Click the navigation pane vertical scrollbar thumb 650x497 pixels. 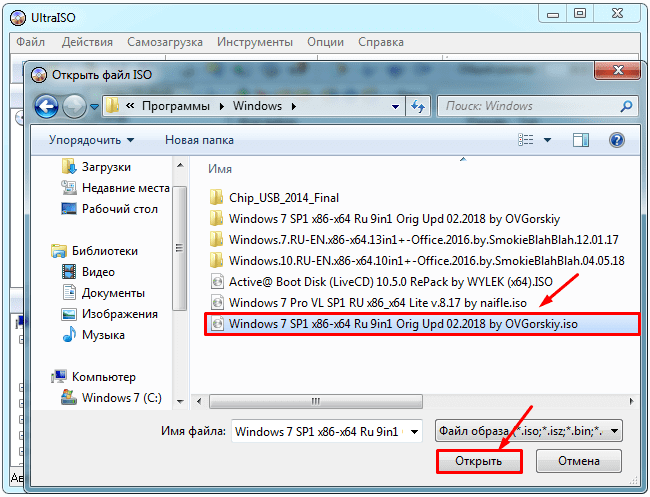click(179, 248)
